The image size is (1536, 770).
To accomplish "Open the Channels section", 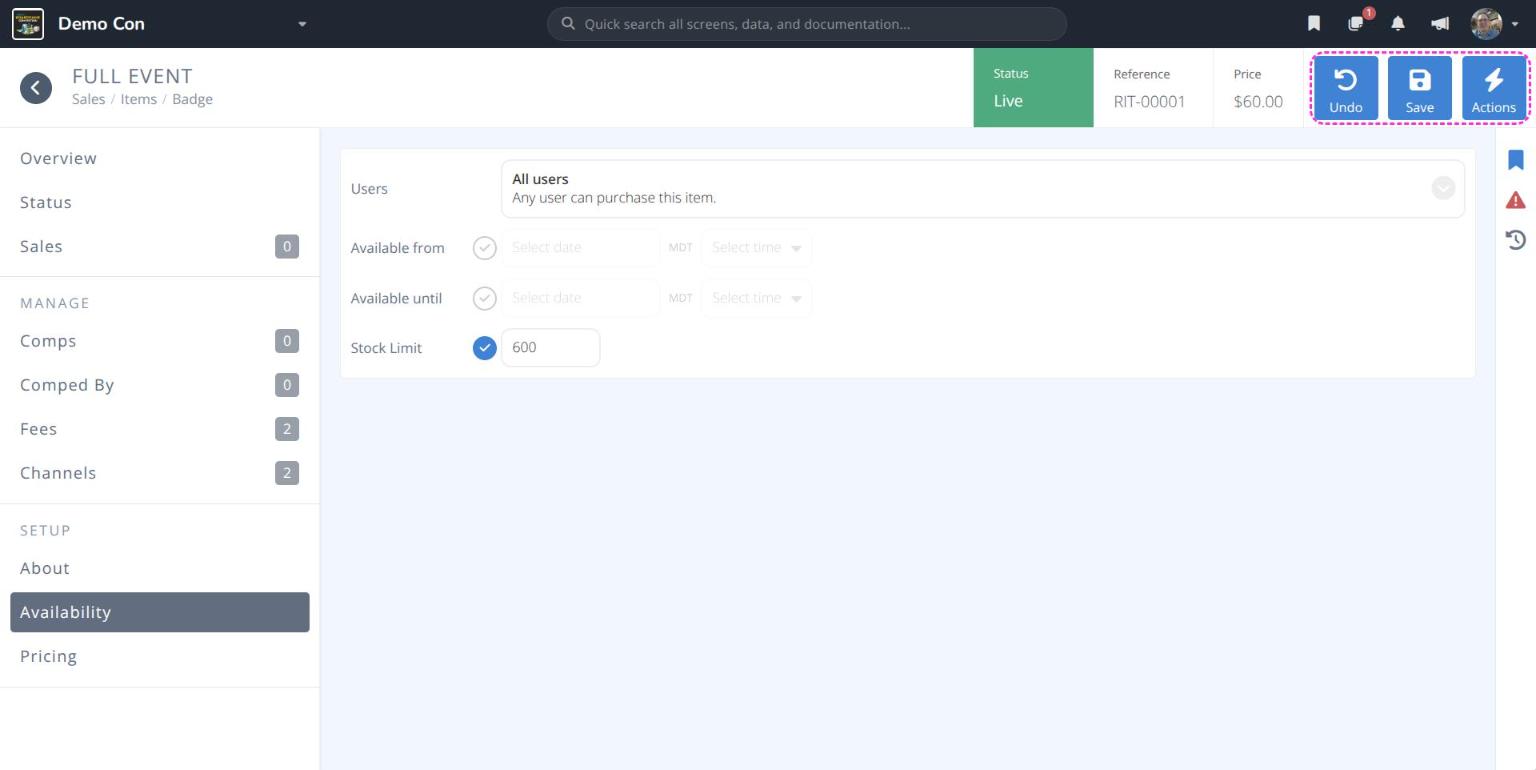I will [x=160, y=473].
